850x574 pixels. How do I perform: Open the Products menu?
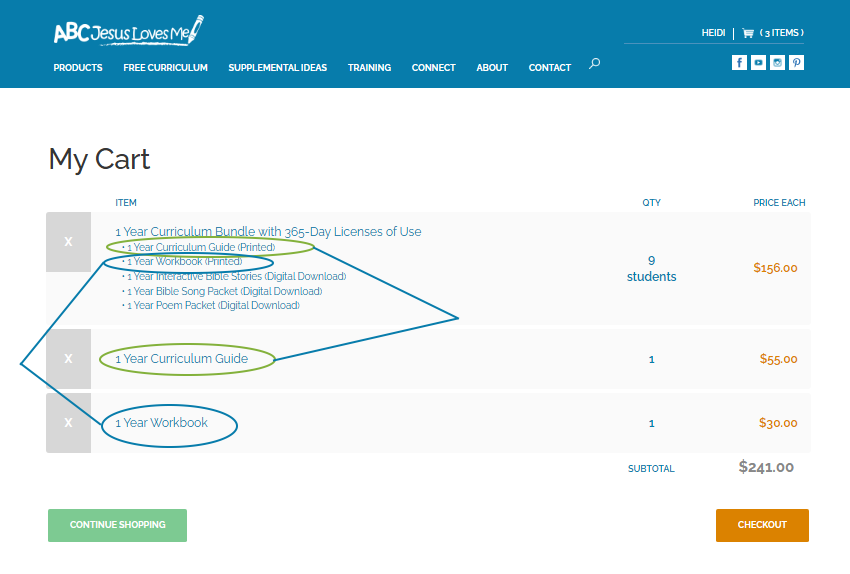[x=78, y=68]
